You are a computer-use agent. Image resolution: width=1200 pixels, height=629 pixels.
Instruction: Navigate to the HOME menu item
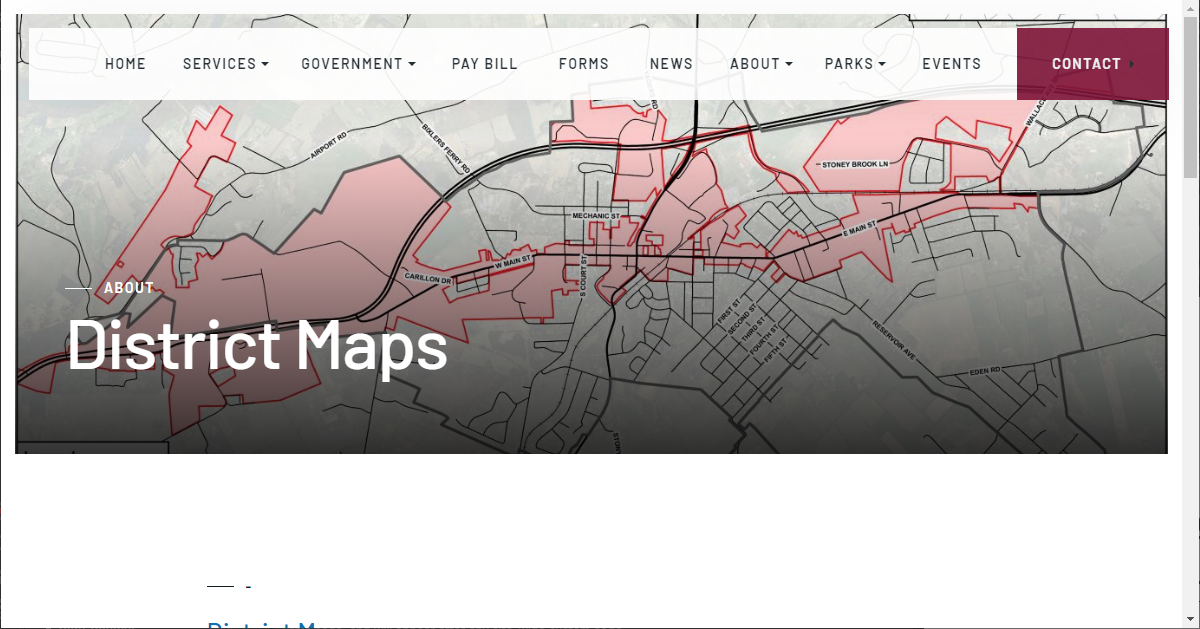click(x=126, y=63)
